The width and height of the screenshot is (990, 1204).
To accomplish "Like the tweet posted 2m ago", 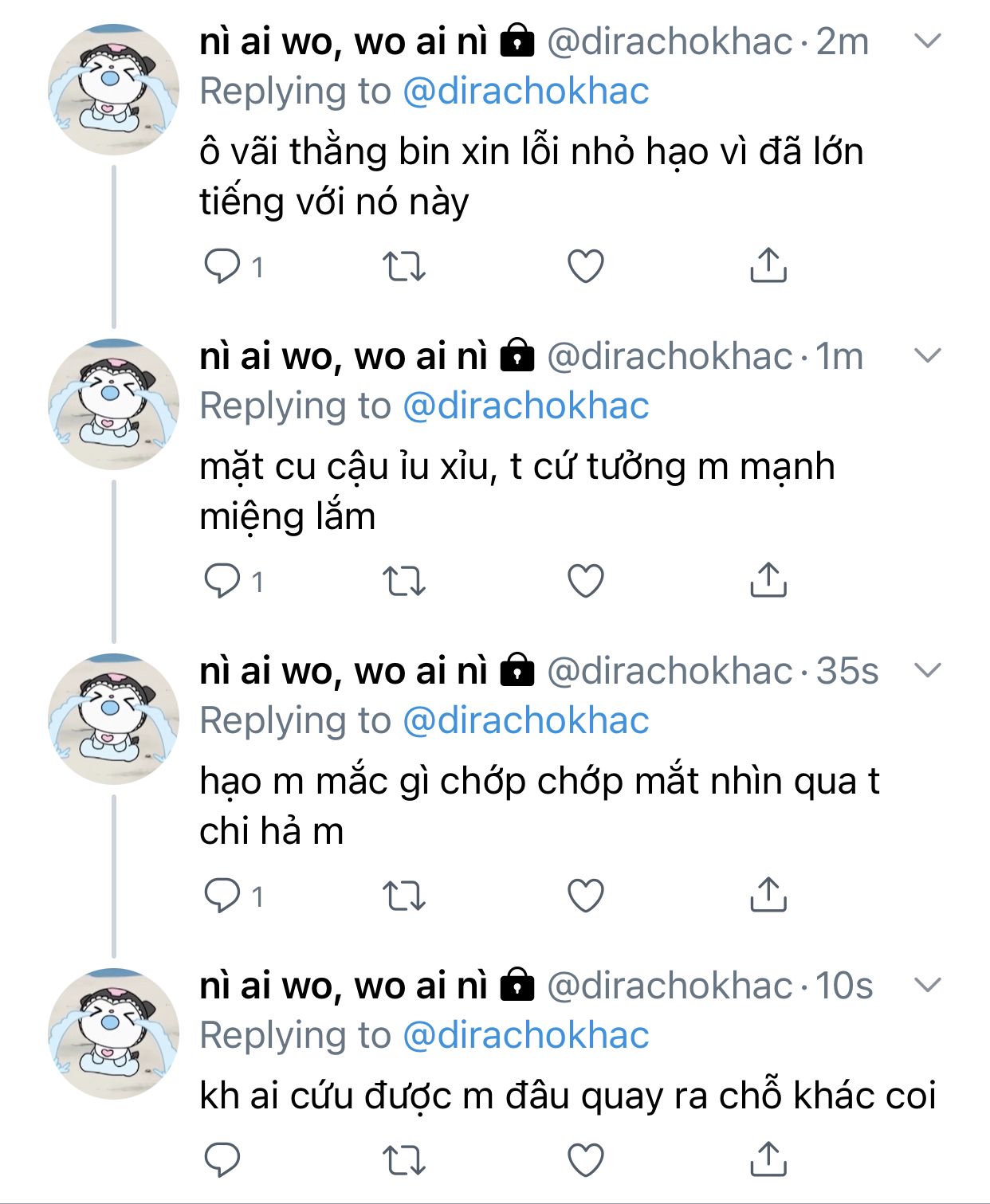I will [x=585, y=266].
